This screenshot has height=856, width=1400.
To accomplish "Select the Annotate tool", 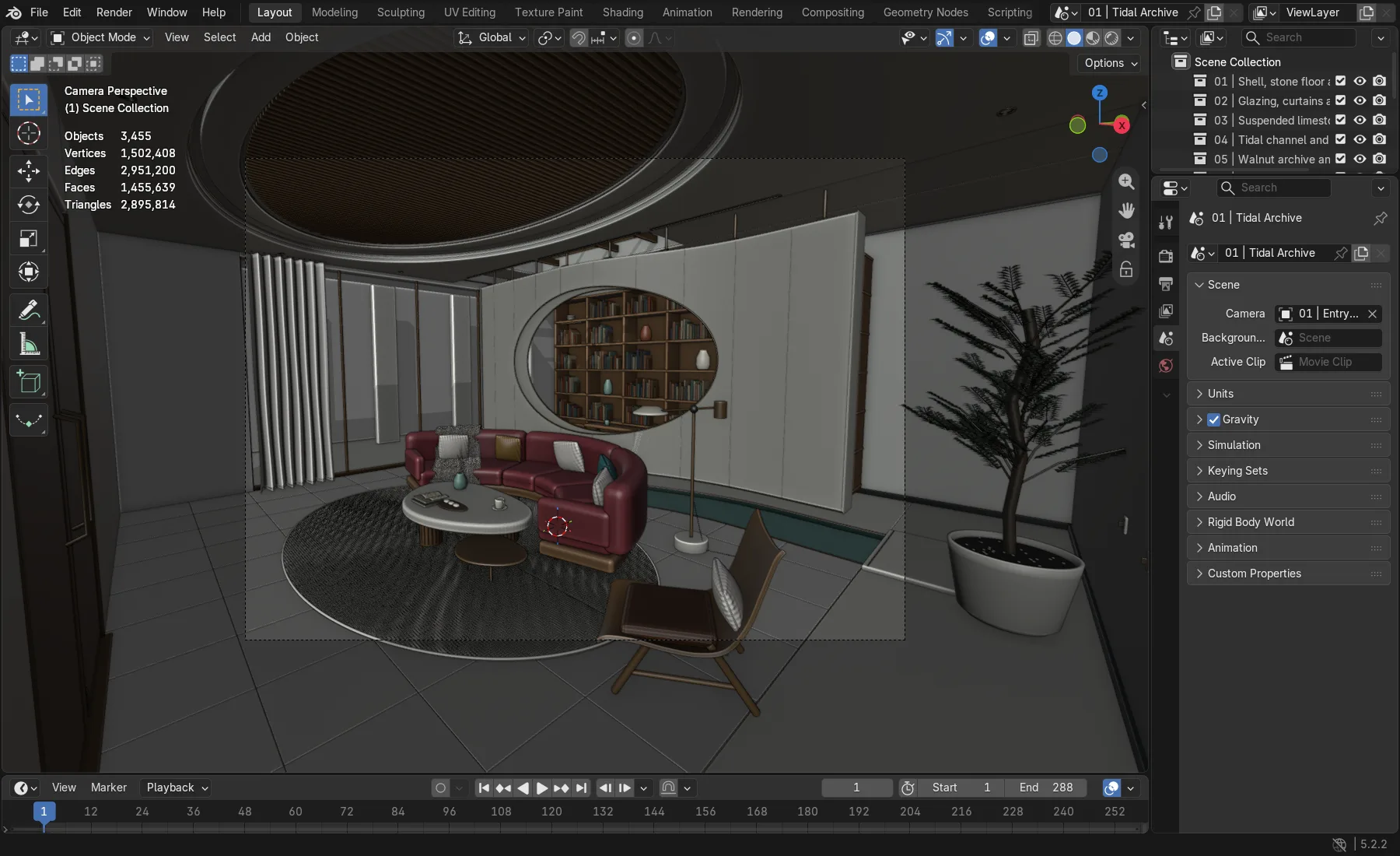I will click(29, 310).
